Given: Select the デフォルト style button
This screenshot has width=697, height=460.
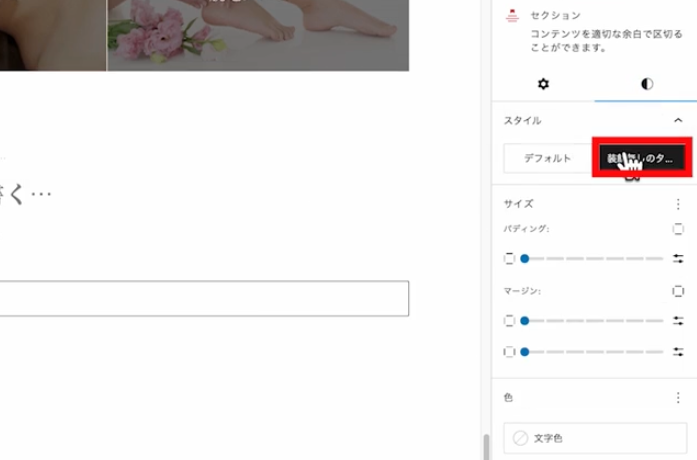Looking at the screenshot, I should pyautogui.click(x=547, y=158).
